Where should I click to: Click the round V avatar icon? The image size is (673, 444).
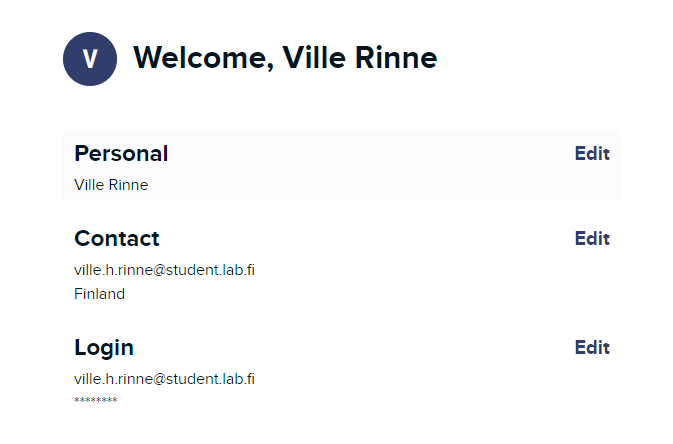click(x=90, y=59)
